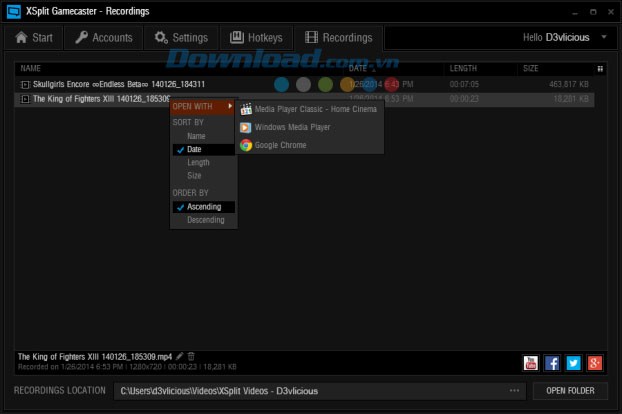
Task: Click the 00:07:05 length cell
Action: pos(464,84)
